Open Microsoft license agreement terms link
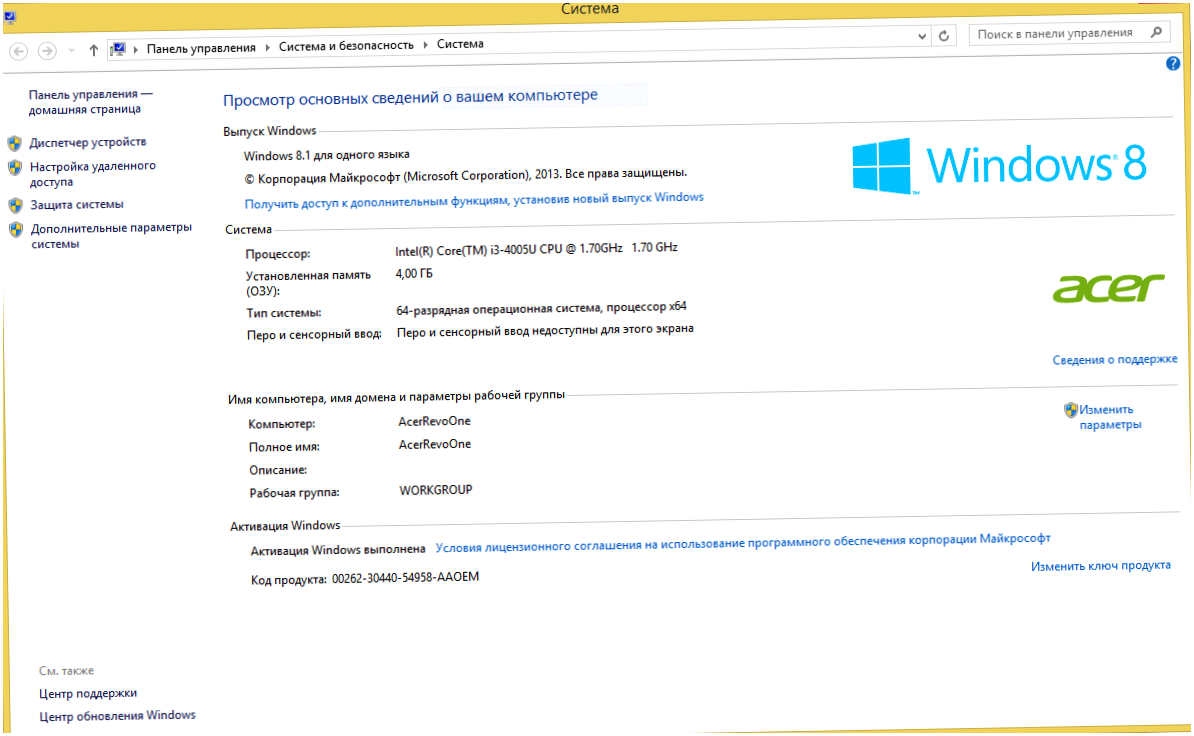The width and height of the screenshot is (1194, 736). coord(742,543)
